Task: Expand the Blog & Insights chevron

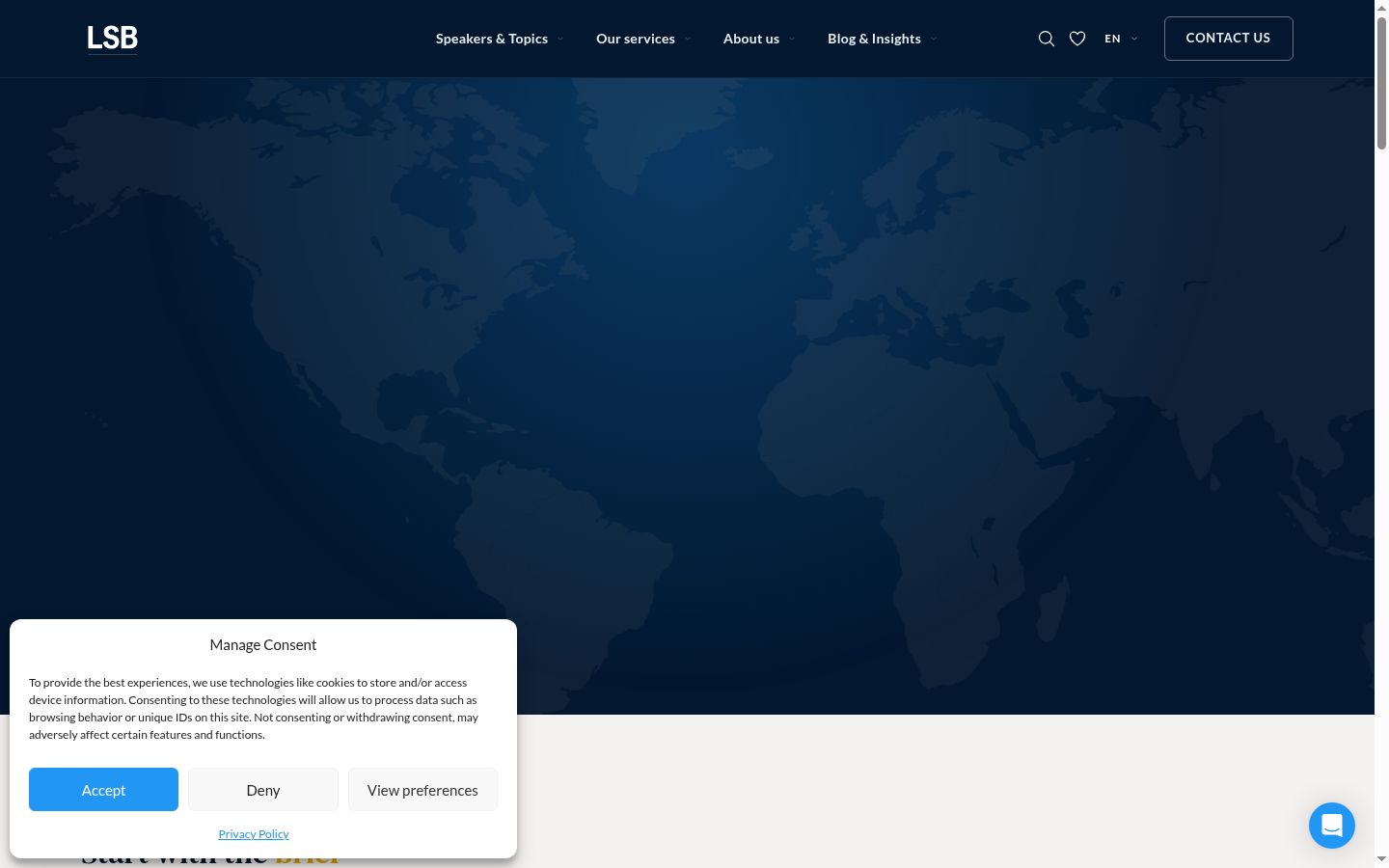Action: (x=934, y=39)
